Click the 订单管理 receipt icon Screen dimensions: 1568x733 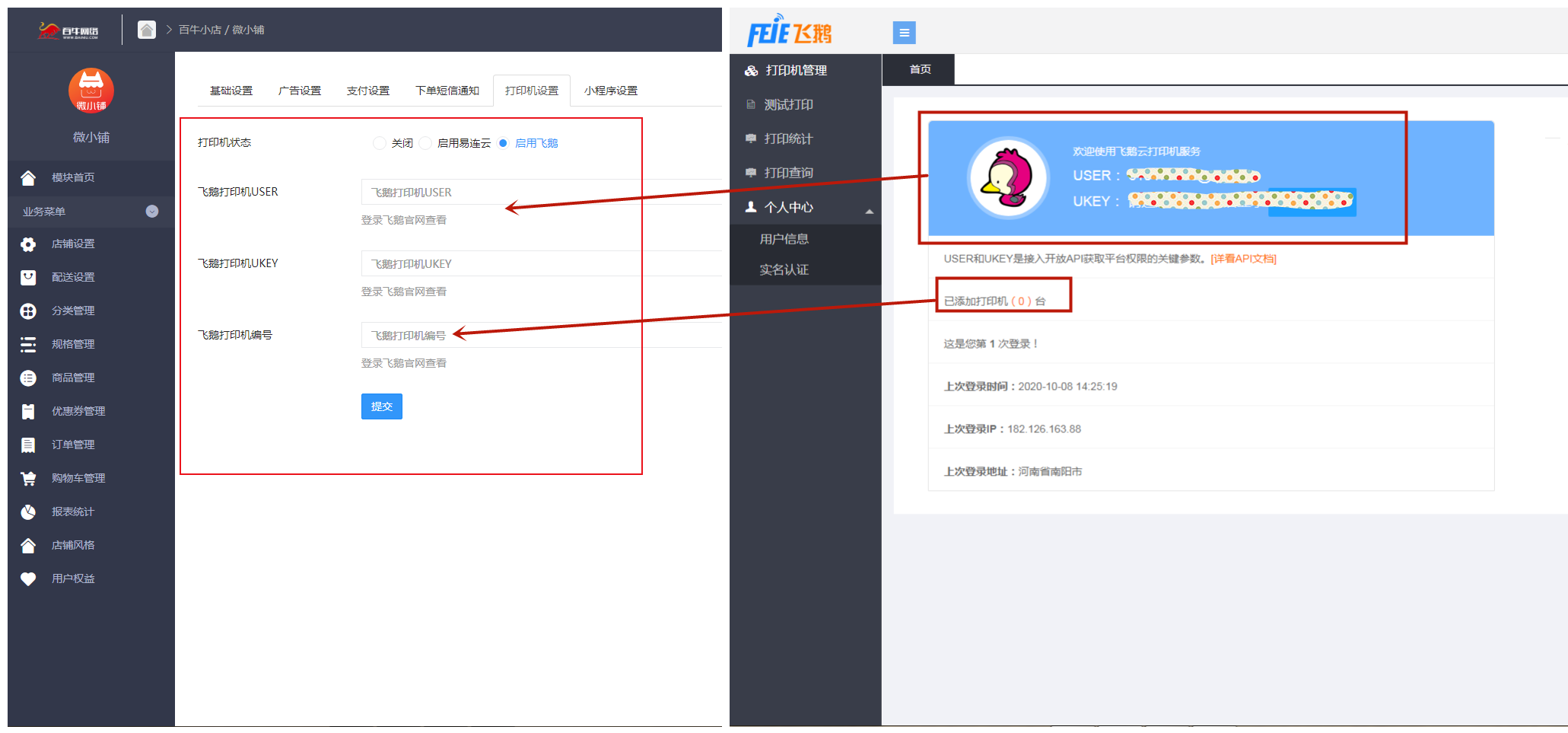[x=28, y=445]
